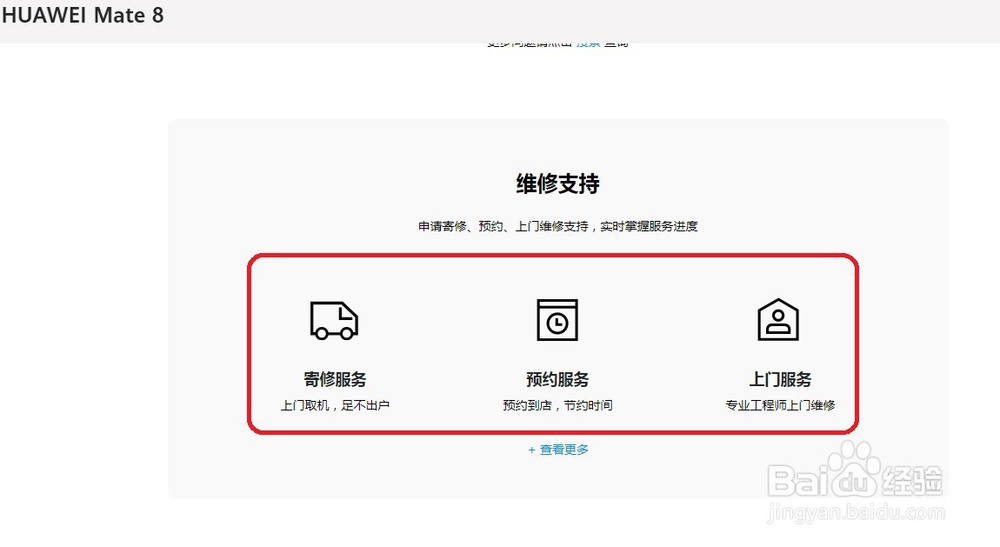Click the house-with-person icon for door-to-door service

point(778,319)
